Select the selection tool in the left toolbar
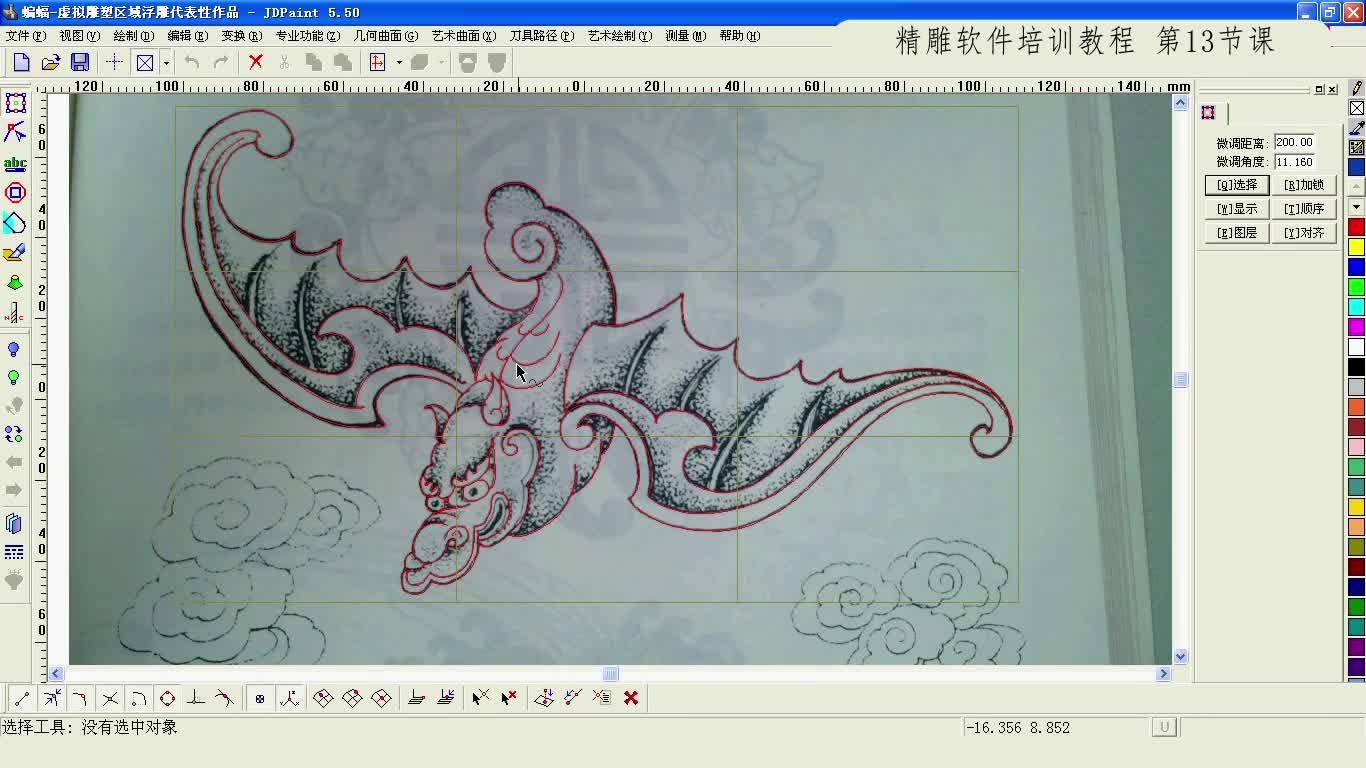This screenshot has width=1366, height=768. [x=15, y=103]
